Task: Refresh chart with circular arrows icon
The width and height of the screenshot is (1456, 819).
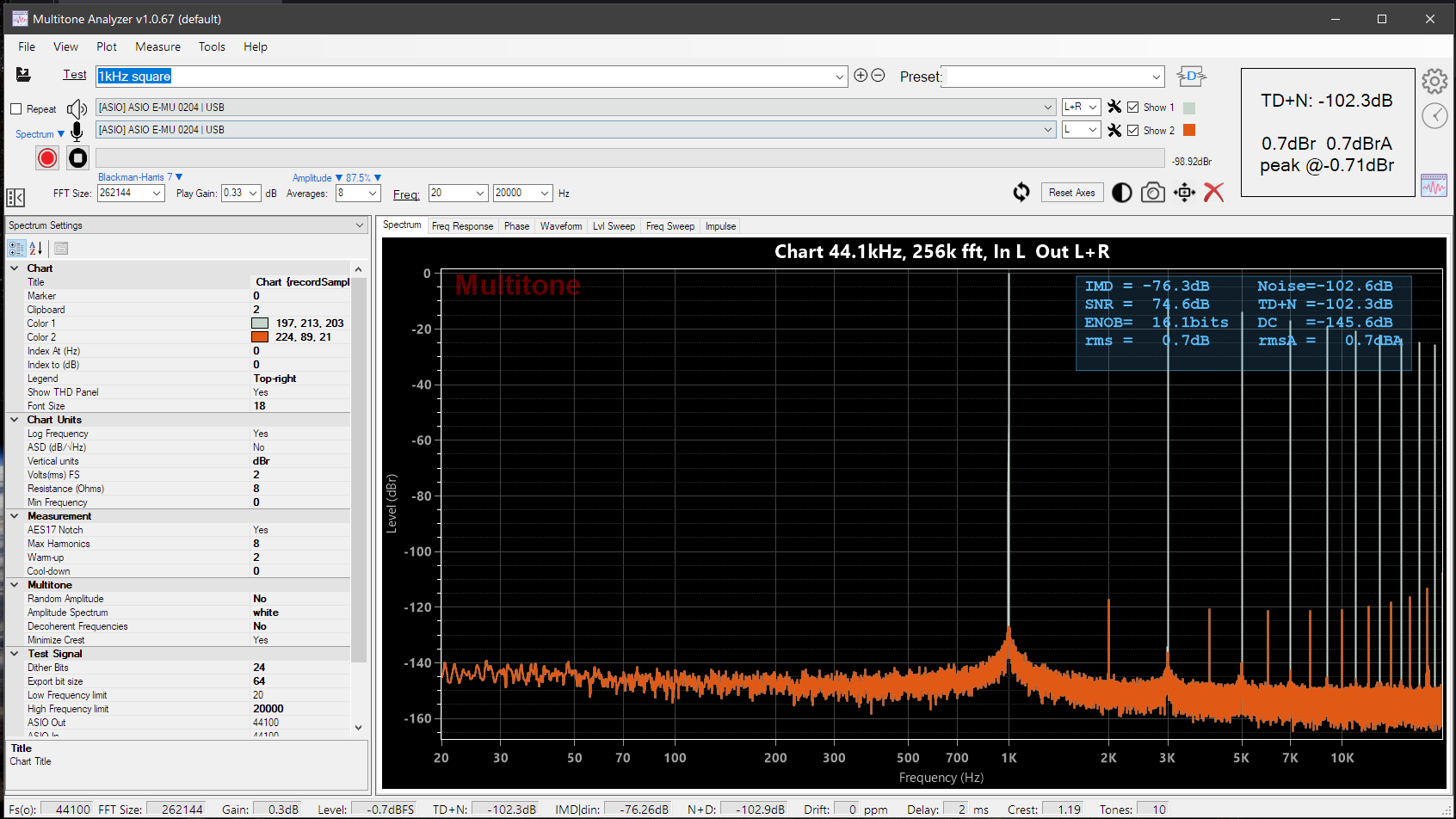Action: tap(1021, 193)
